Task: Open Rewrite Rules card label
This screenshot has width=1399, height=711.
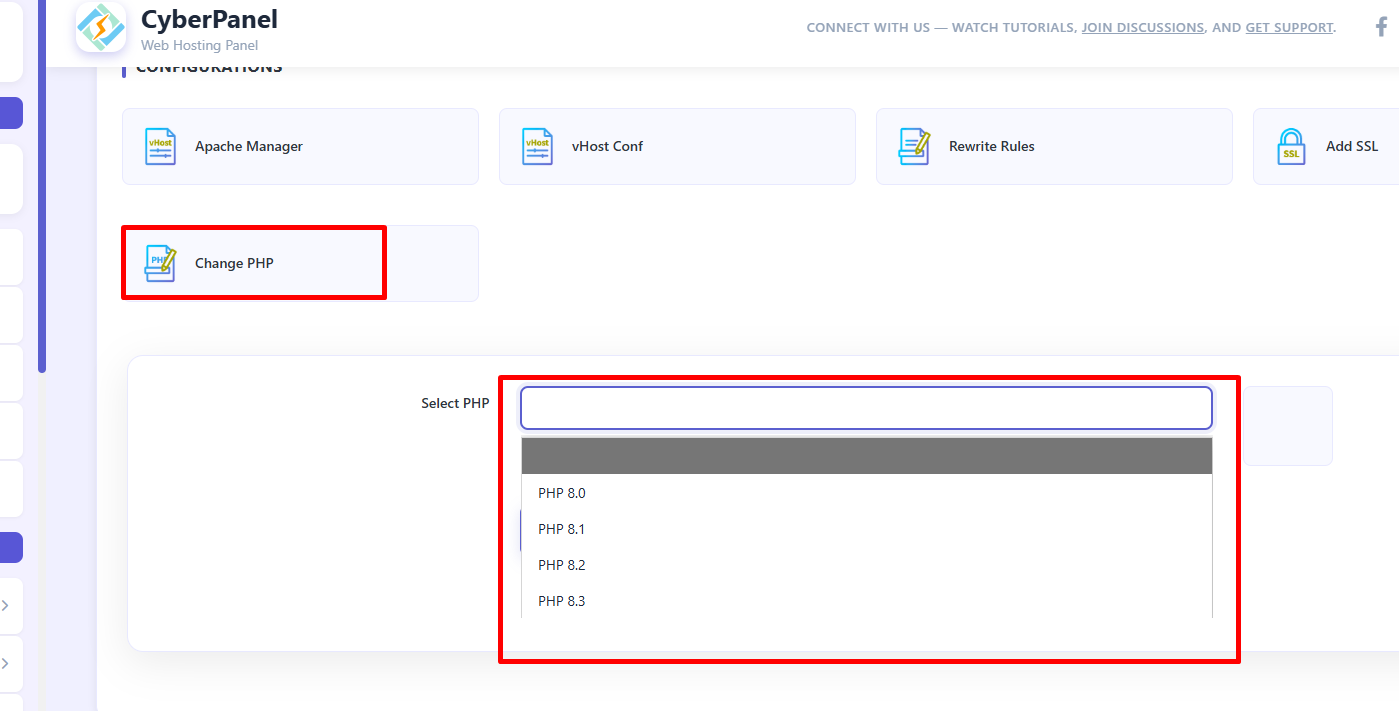Action: [991, 146]
